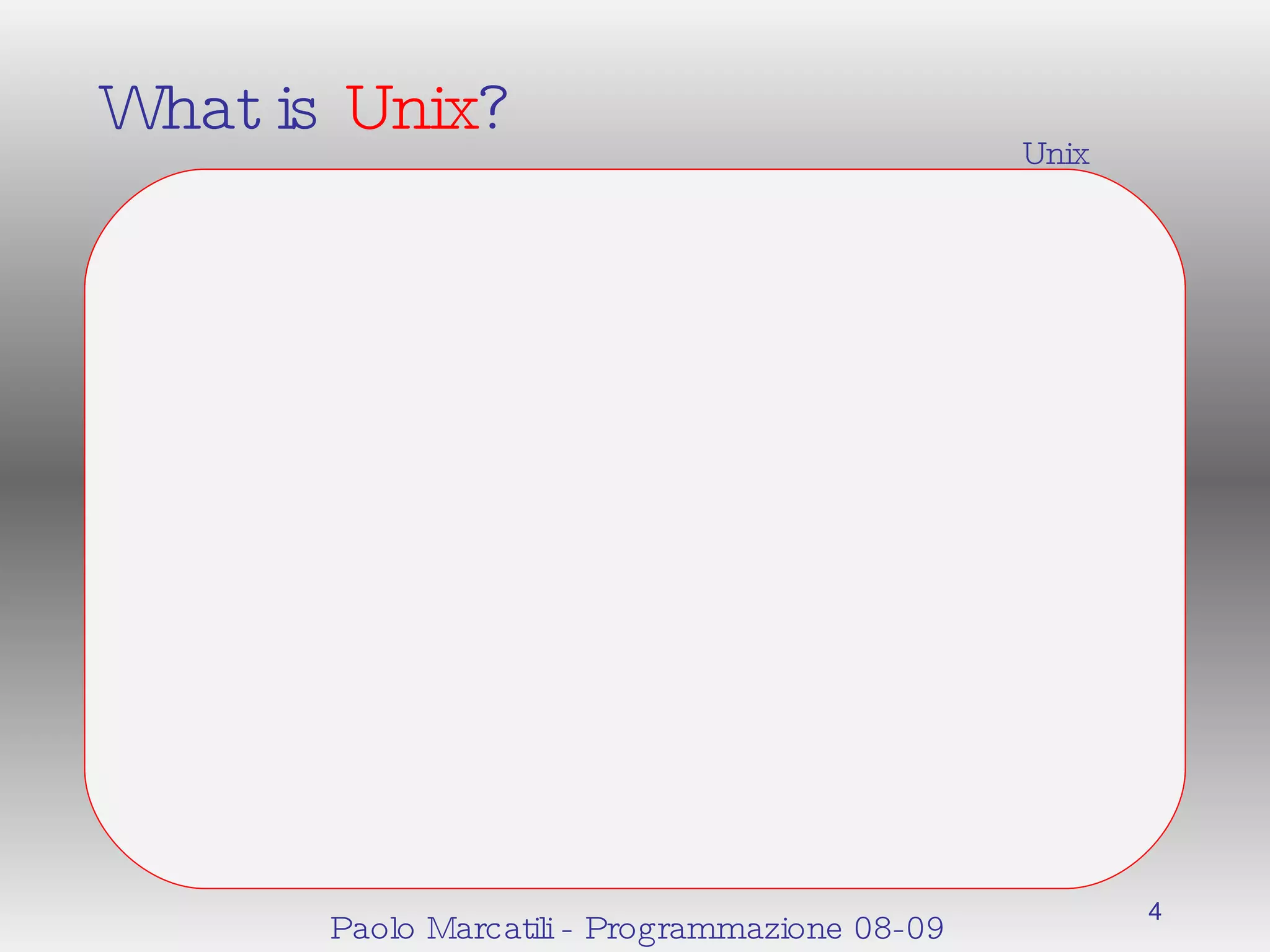Click the footer 'Paolo Marcatili - Programmazione 08-09'
Image resolution: width=1270 pixels, height=952 pixels.
[x=637, y=928]
